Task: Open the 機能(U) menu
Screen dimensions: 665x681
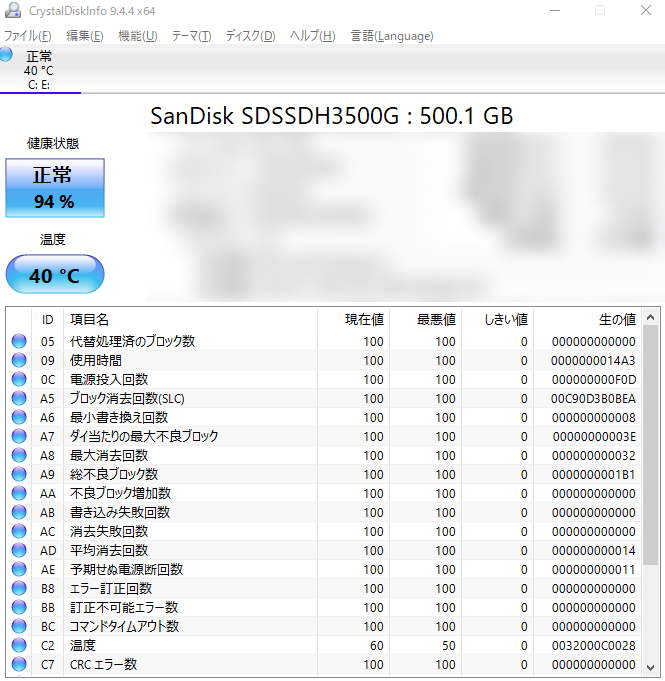Action: (137, 36)
